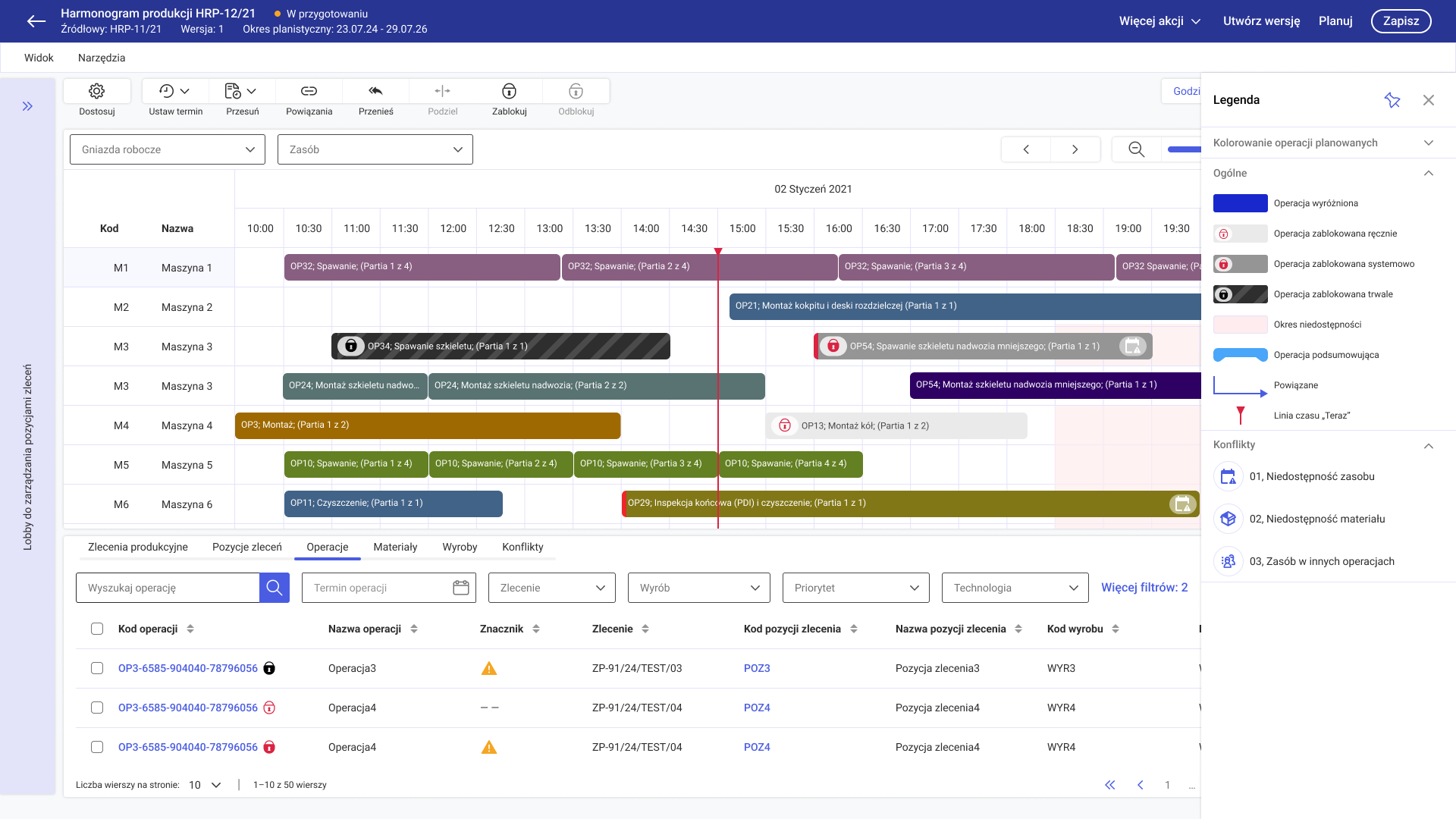This screenshot has height=819, width=1456.
Task: Select the Przenieś move tool
Action: [x=375, y=91]
